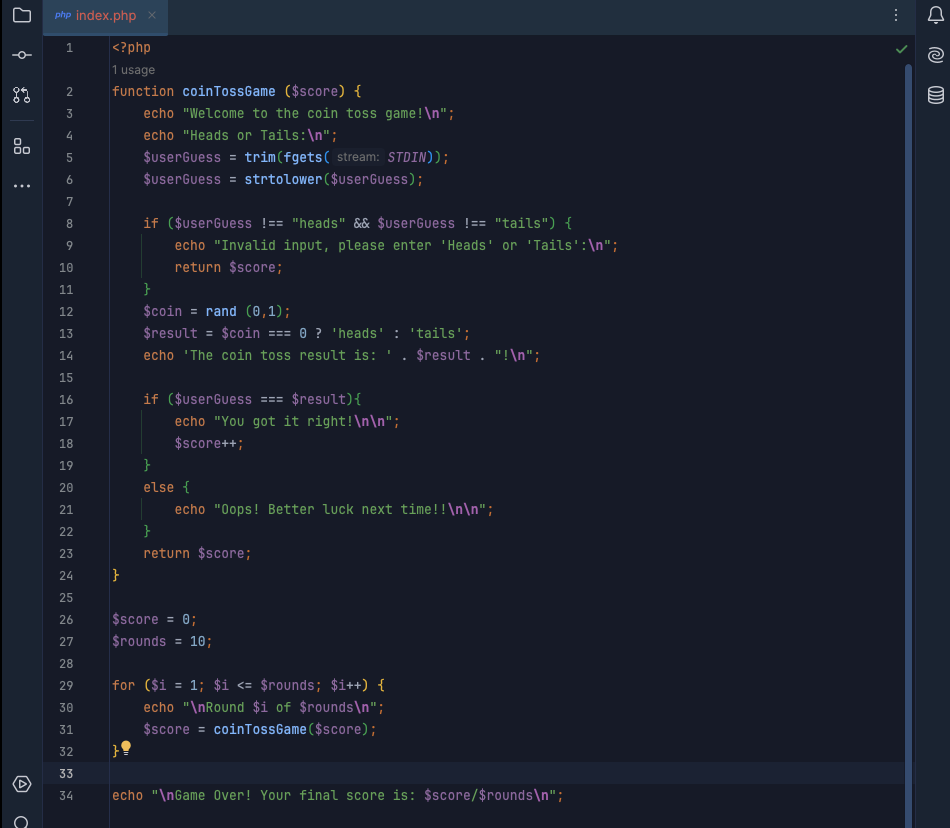Click the 'function' keyword on line 2
This screenshot has height=828, width=950.
tap(143, 91)
